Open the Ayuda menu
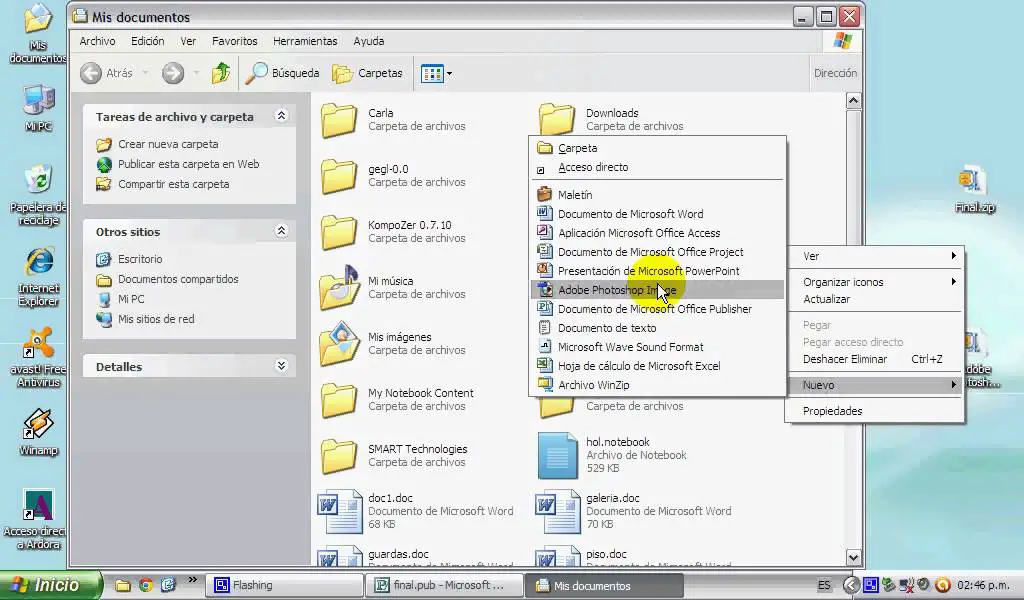The height and width of the screenshot is (600, 1024). [x=368, y=41]
